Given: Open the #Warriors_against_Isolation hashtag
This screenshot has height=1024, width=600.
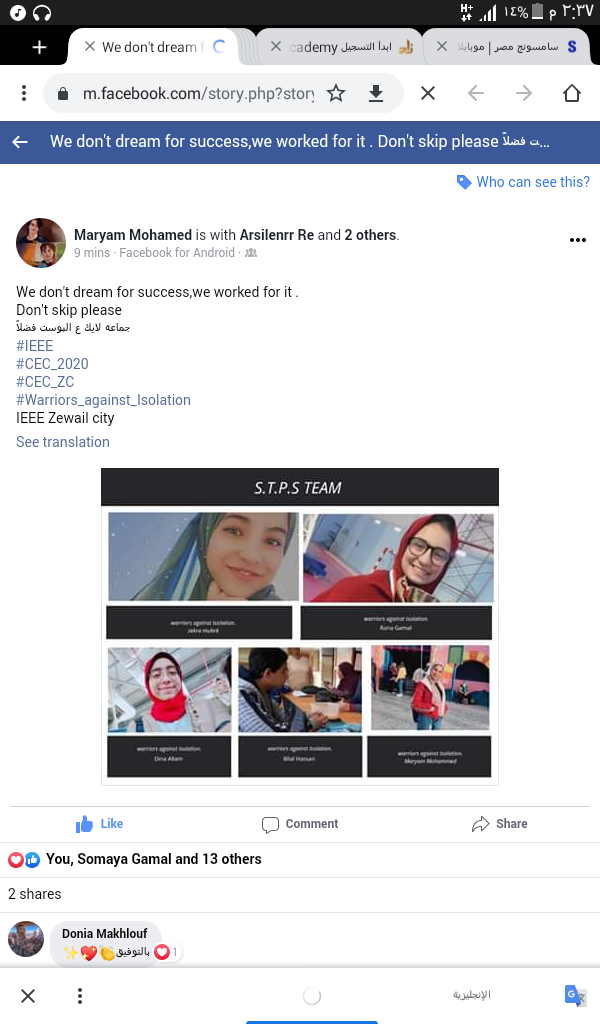Looking at the screenshot, I should pos(103,400).
